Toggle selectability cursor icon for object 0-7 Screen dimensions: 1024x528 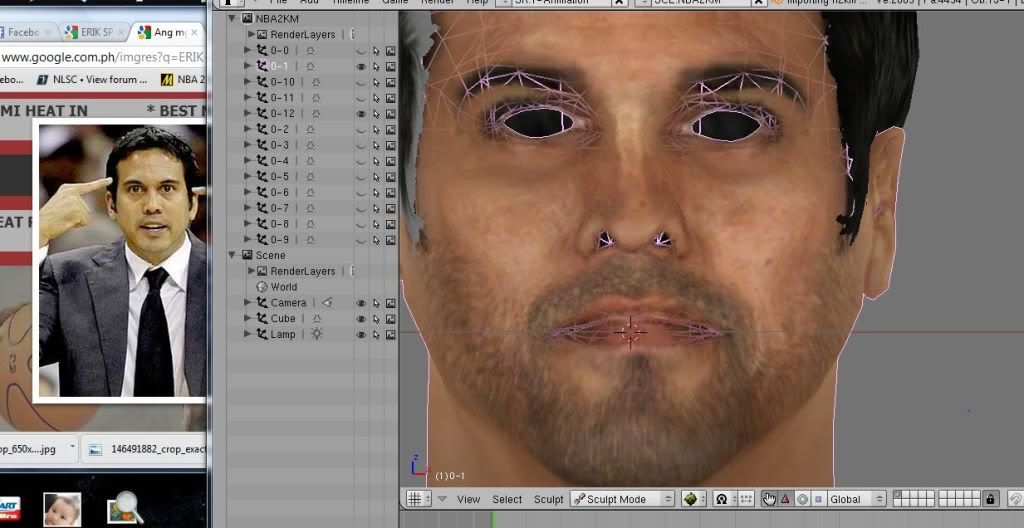pos(376,208)
